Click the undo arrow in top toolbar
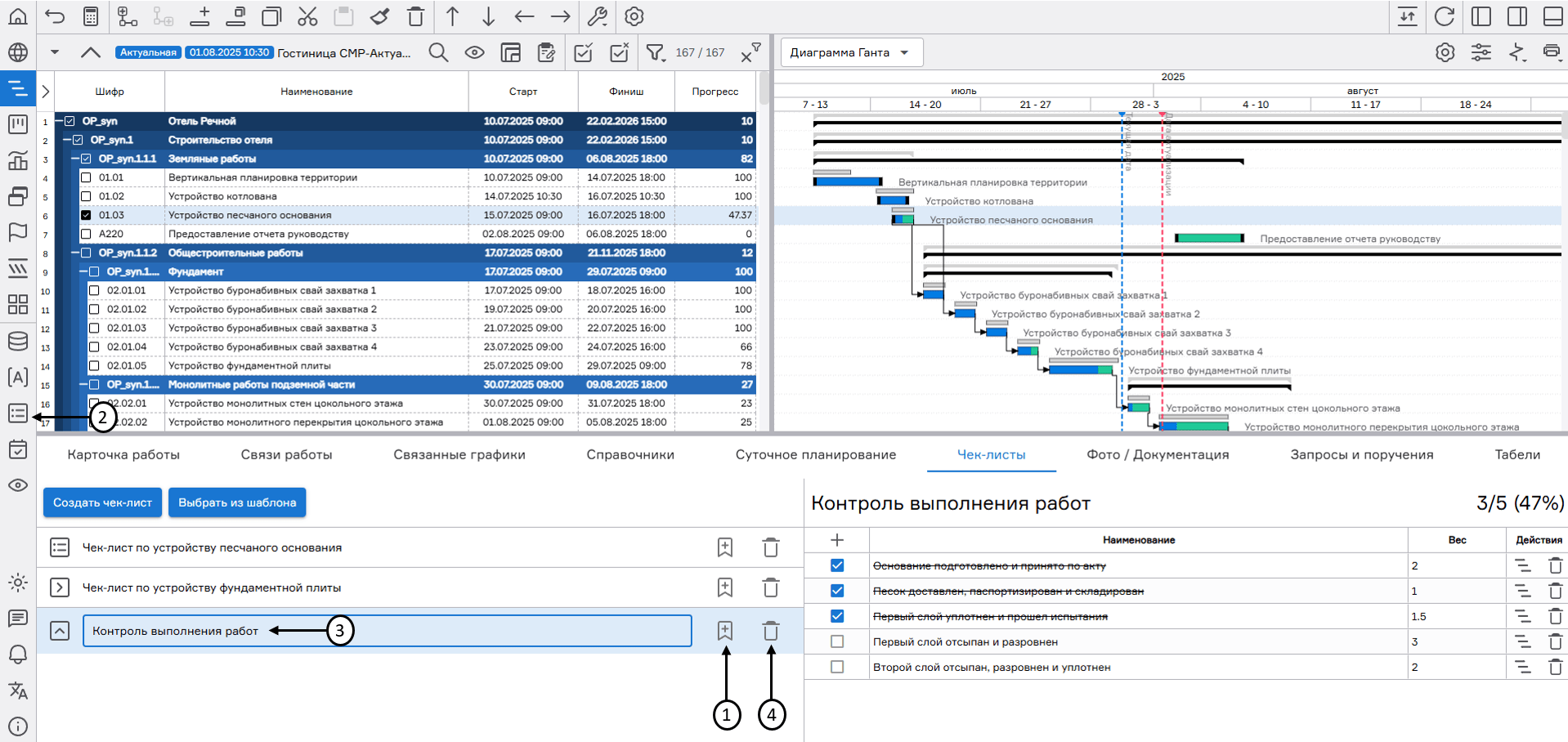 [55, 16]
